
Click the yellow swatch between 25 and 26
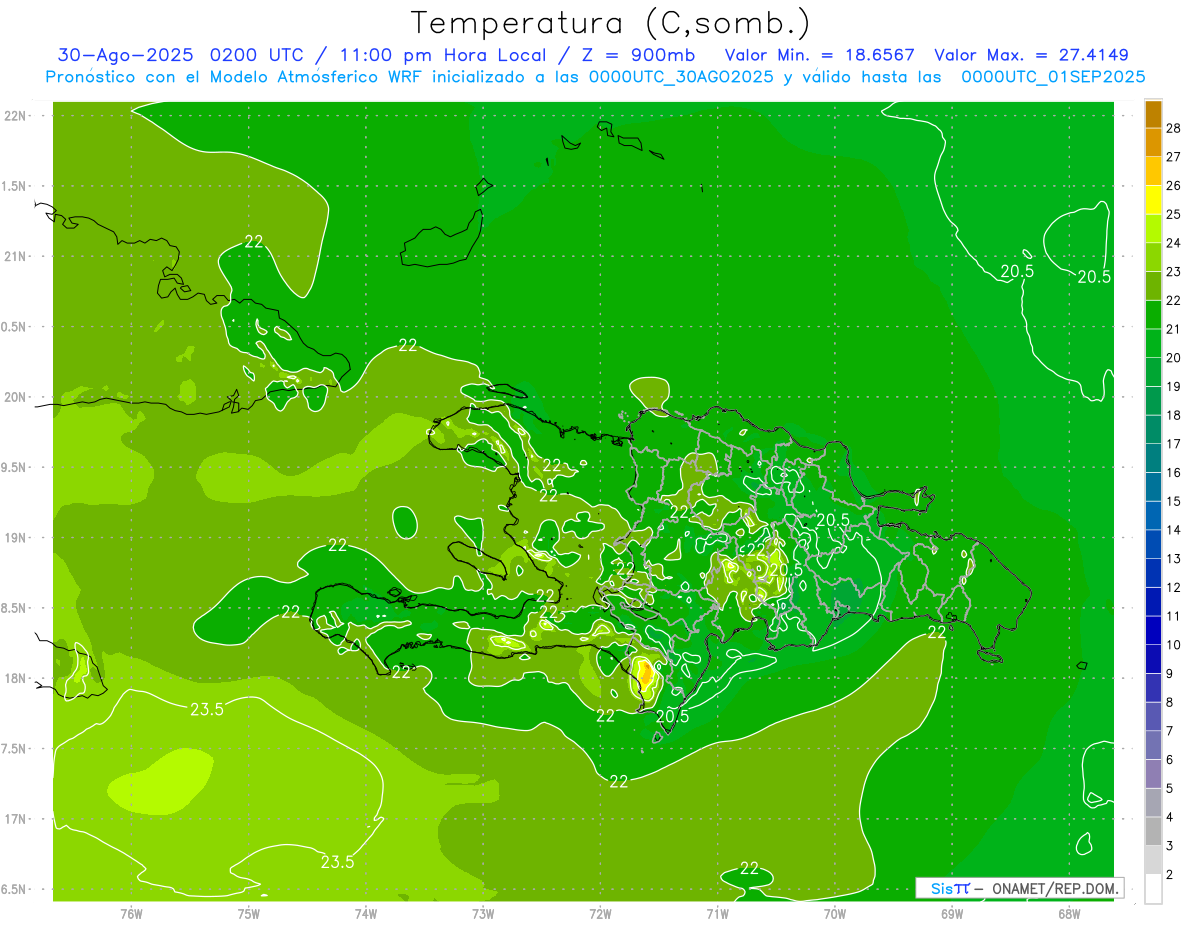click(x=1153, y=200)
